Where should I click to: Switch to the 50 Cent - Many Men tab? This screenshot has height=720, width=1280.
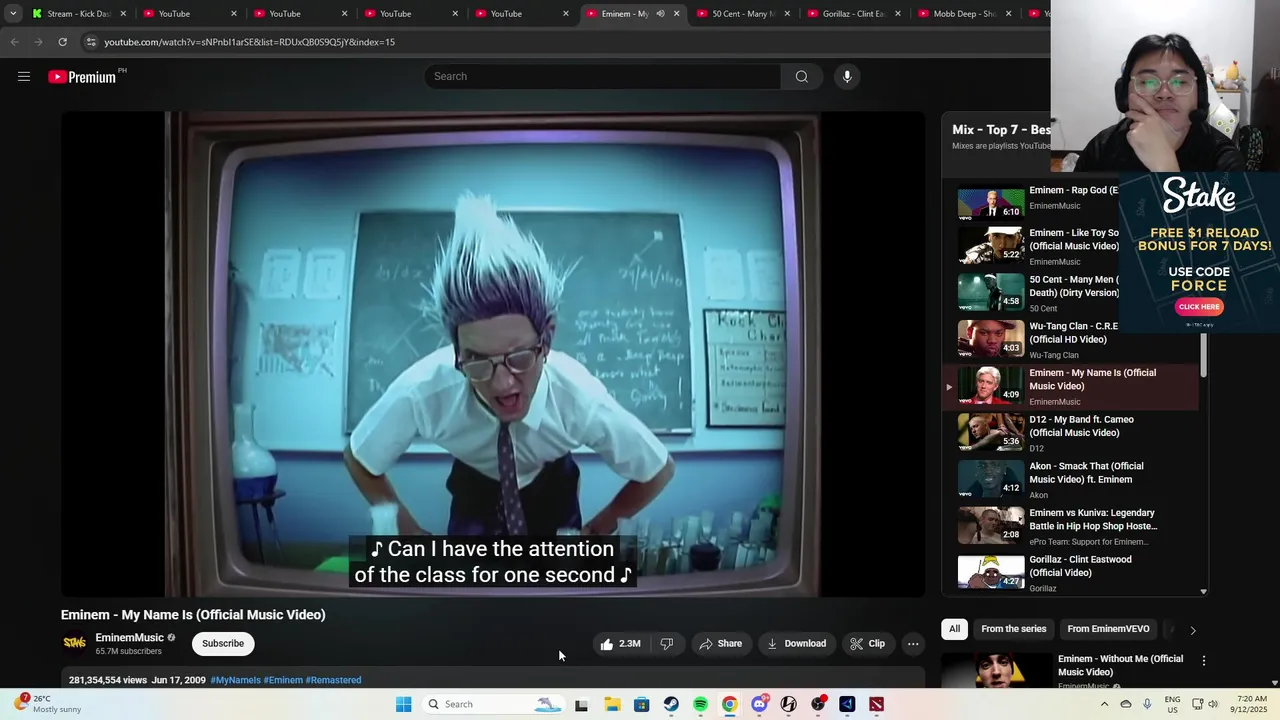743,14
